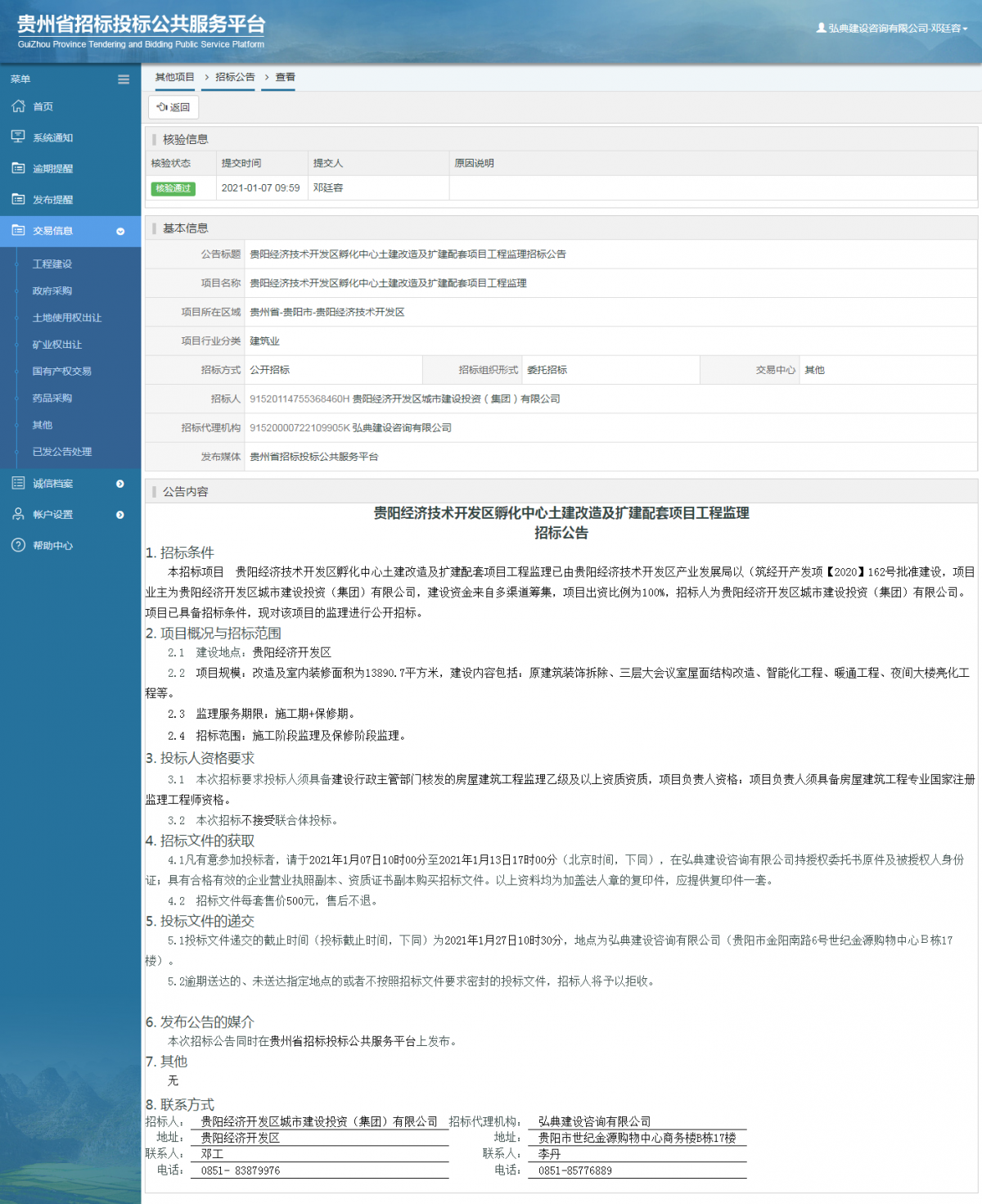Click 发布媒体 value 贵州省招标投标公共服务平台
The image size is (982, 1204).
(314, 457)
